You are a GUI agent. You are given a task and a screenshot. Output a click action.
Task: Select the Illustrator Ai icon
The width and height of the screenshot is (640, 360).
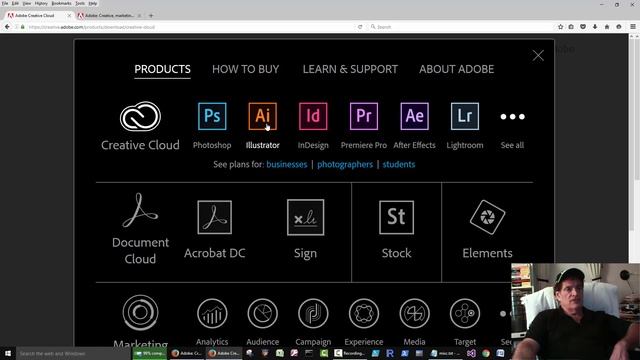click(262, 116)
